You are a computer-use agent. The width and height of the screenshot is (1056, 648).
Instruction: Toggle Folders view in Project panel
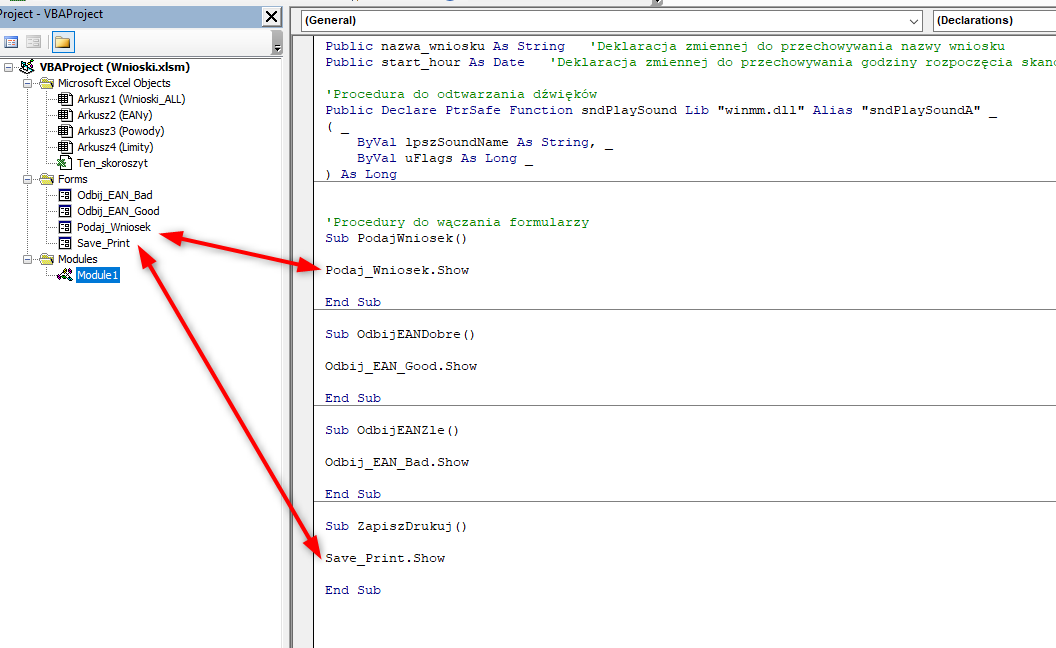click(63, 42)
